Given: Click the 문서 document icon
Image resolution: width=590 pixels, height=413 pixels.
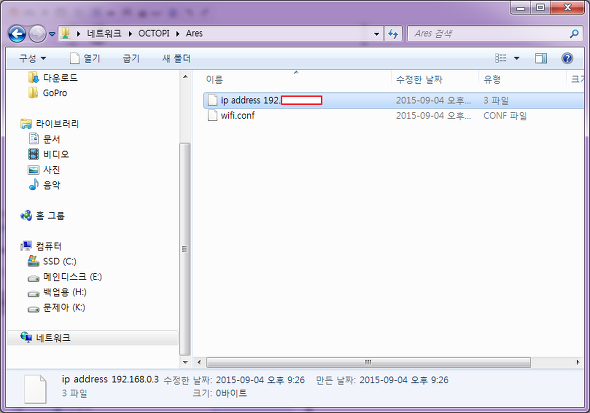Looking at the screenshot, I should 34,139.
